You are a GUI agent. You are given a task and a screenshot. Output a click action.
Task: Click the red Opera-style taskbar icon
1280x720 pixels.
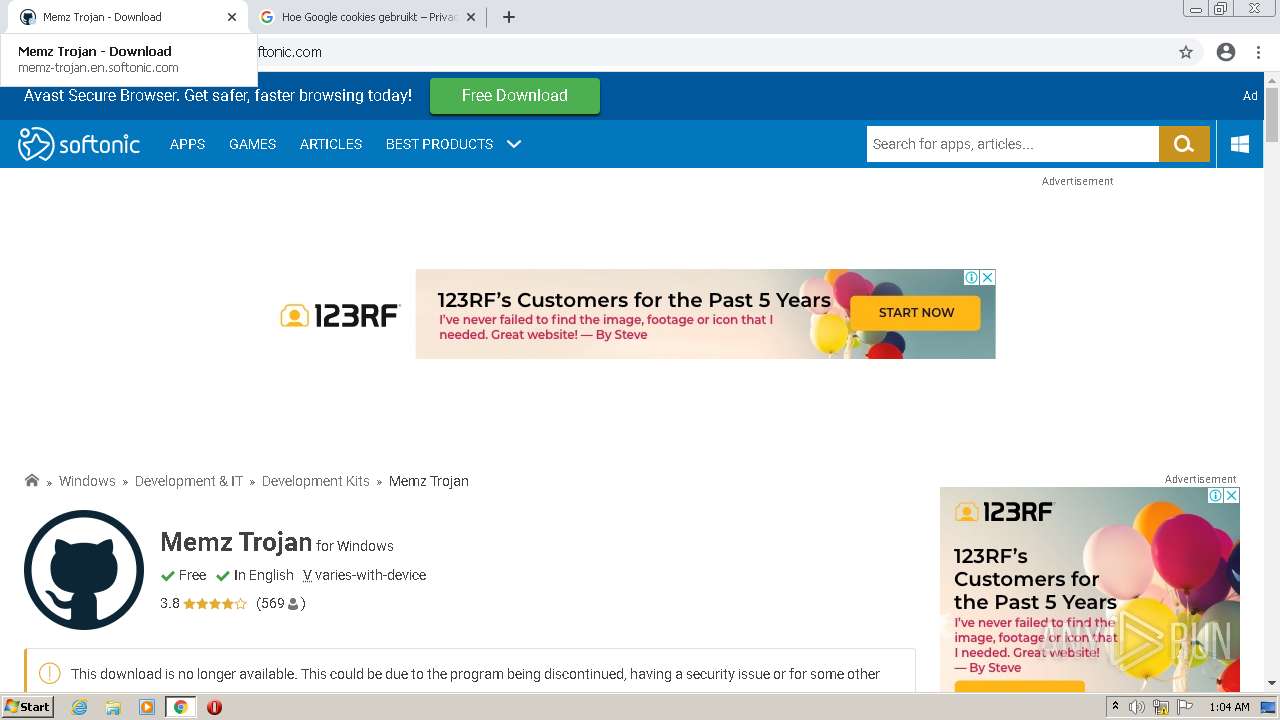point(214,707)
